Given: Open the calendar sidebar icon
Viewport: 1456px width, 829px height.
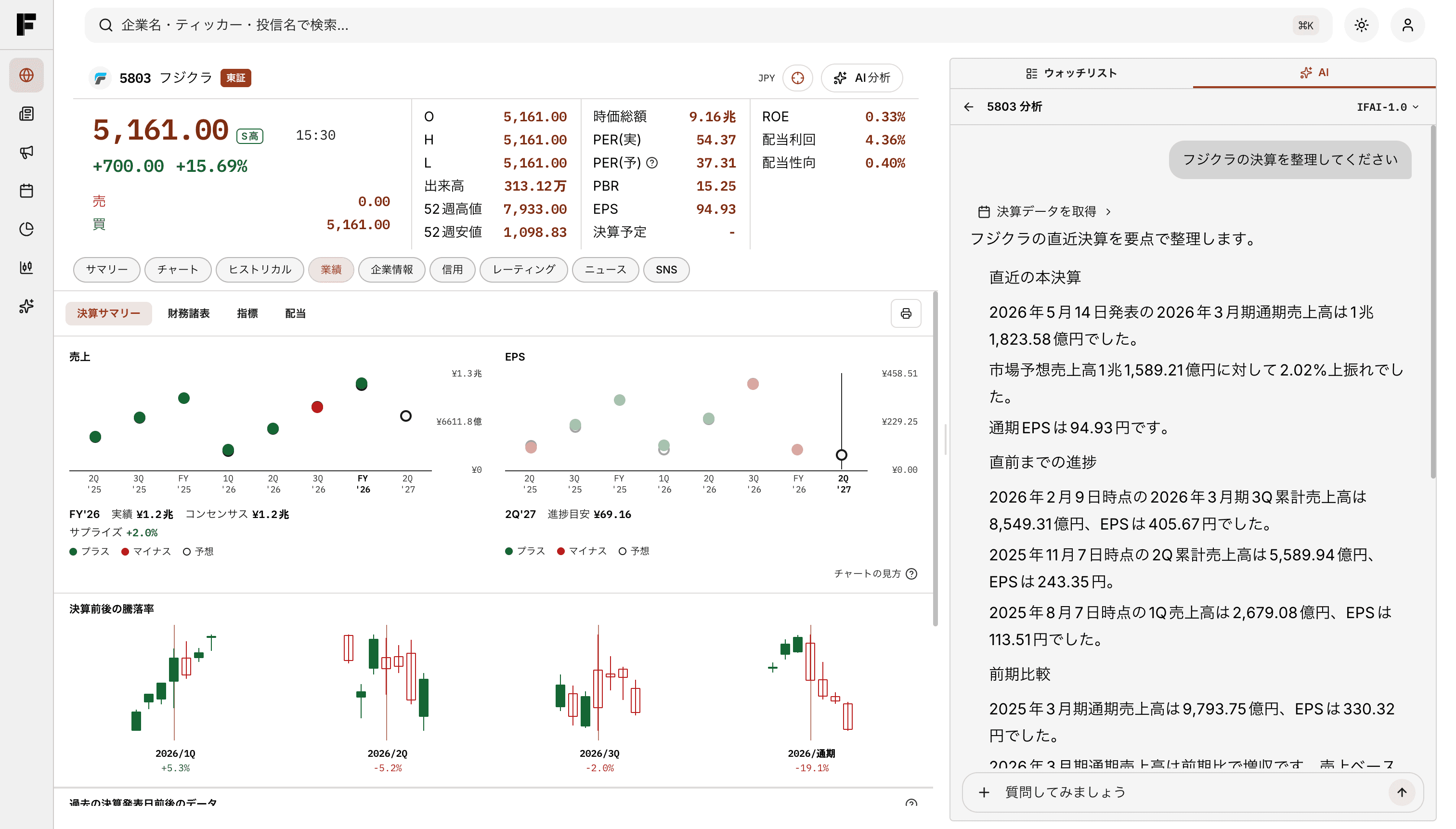Looking at the screenshot, I should 26,191.
